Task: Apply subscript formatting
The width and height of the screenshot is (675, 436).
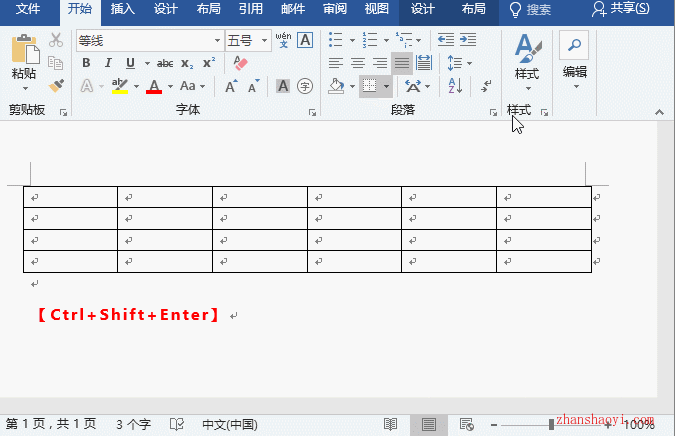Action: (187, 64)
